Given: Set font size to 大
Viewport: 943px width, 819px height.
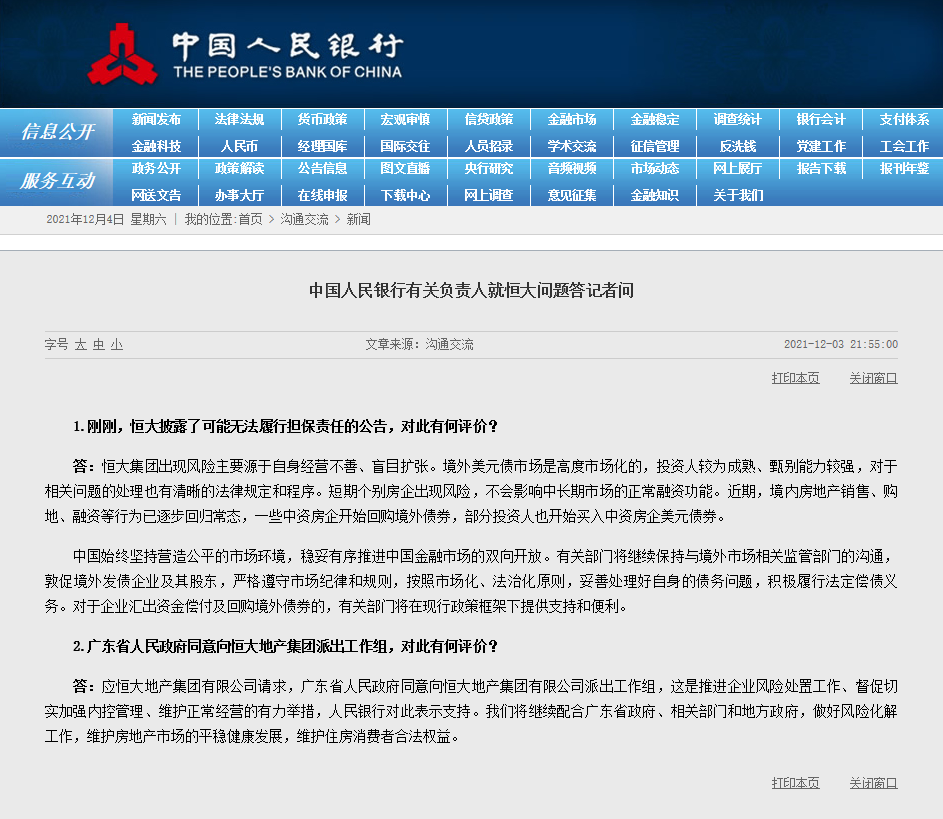Looking at the screenshot, I should pyautogui.click(x=81, y=345).
